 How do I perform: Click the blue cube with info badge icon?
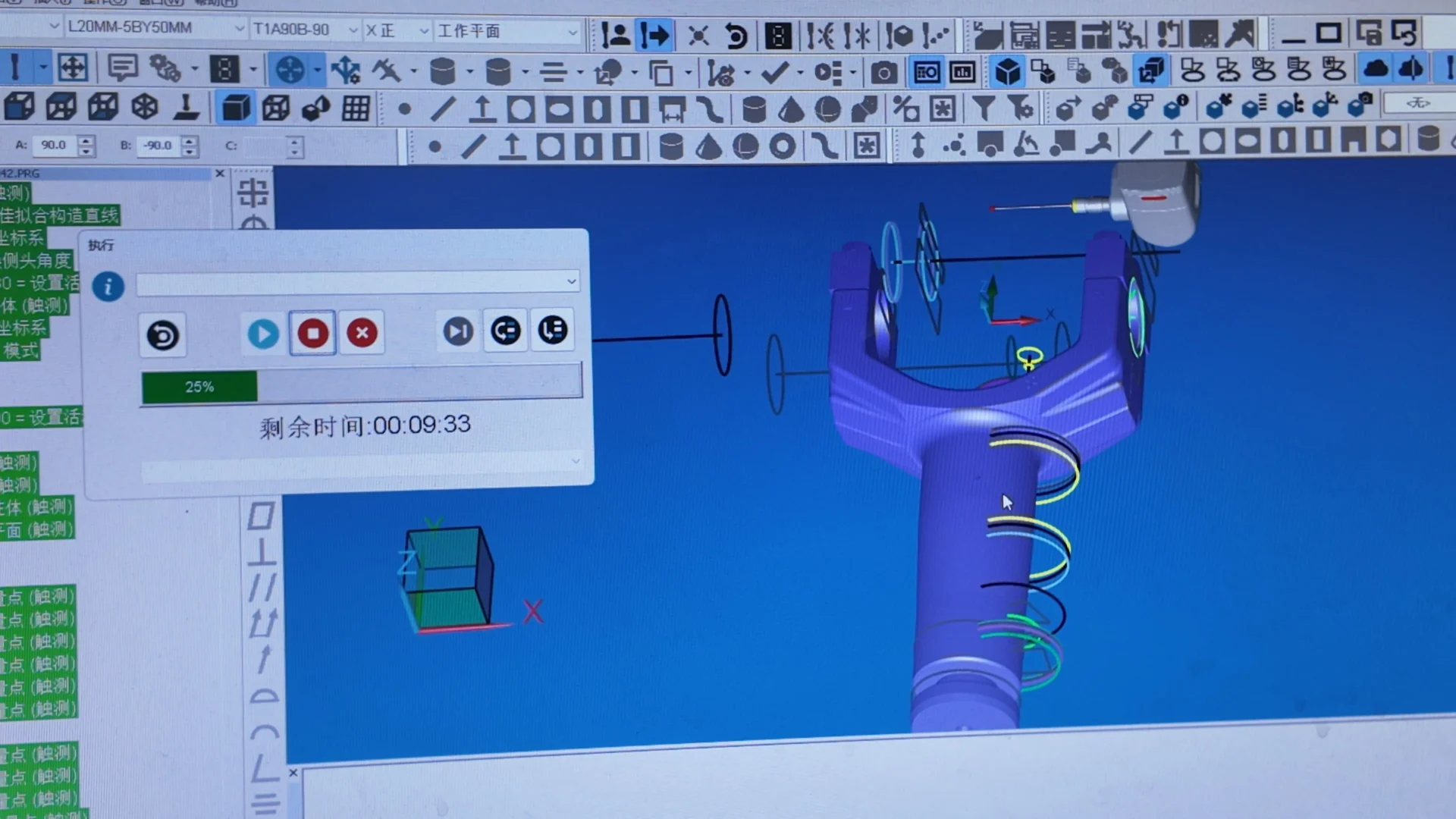pos(1176,106)
